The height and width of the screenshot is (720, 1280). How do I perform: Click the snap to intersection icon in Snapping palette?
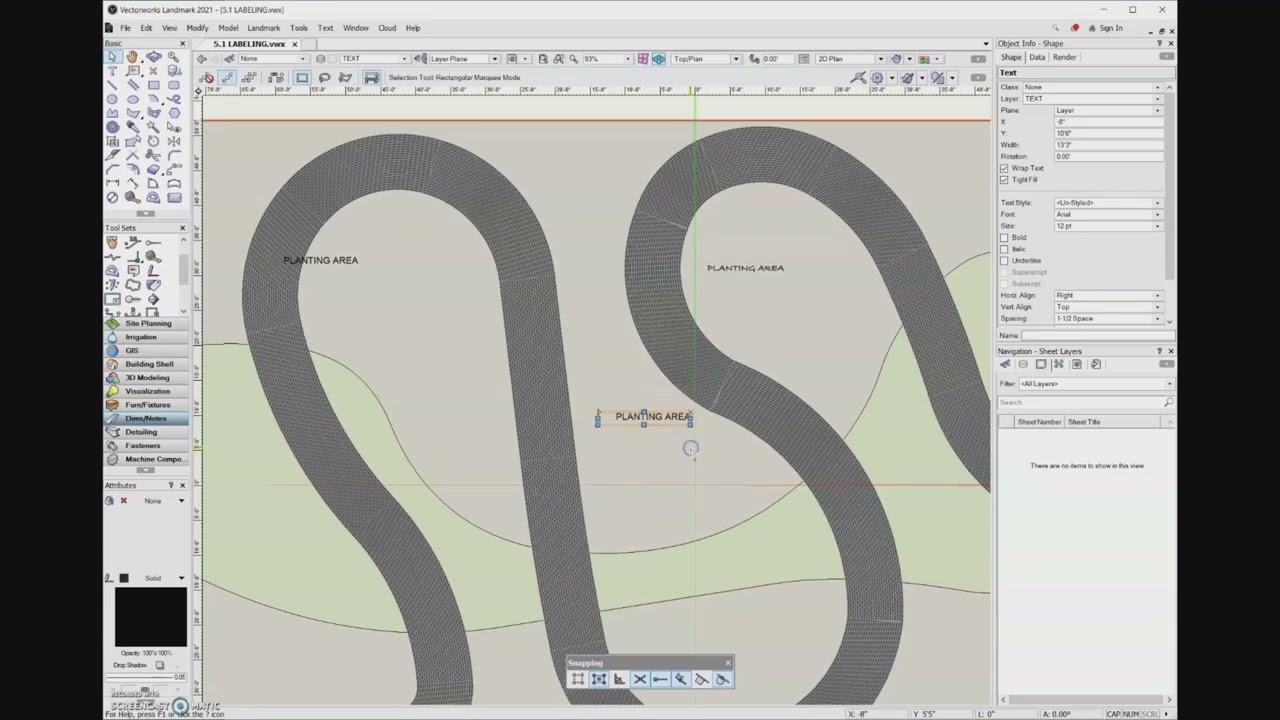coord(640,679)
